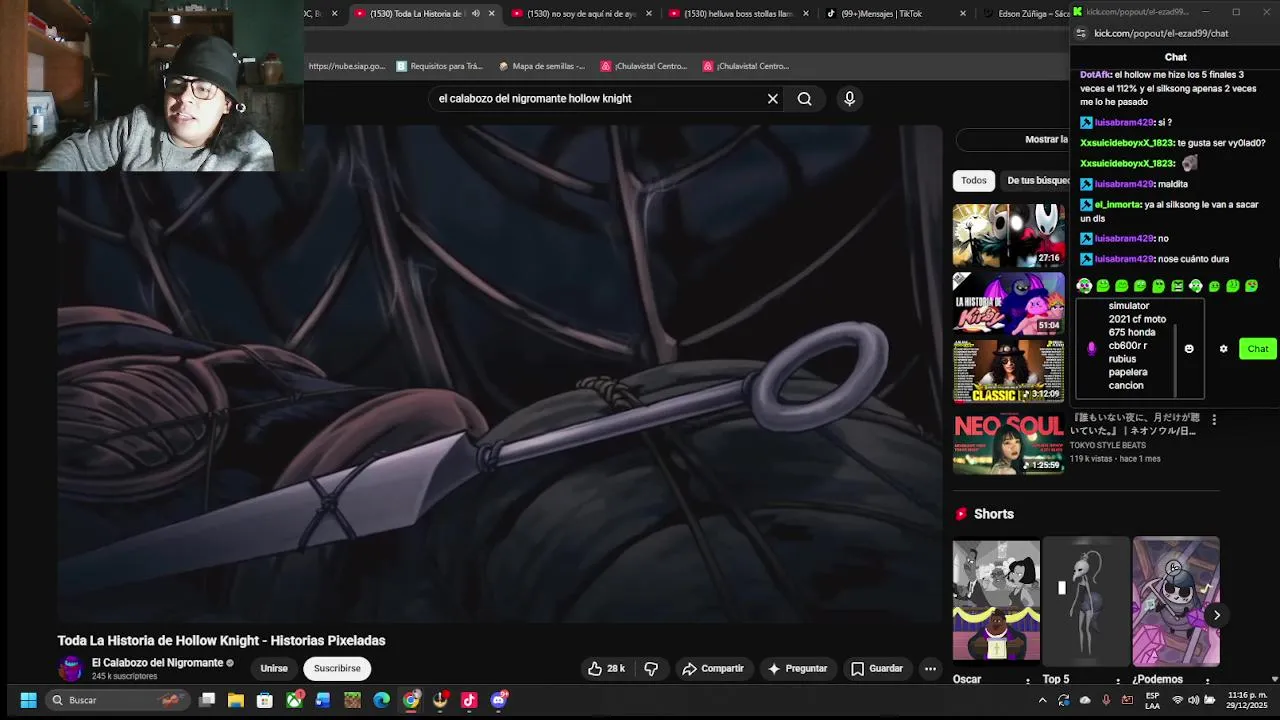
Task: Open the Top 5 short thumbnail
Action: pyautogui.click(x=1086, y=602)
